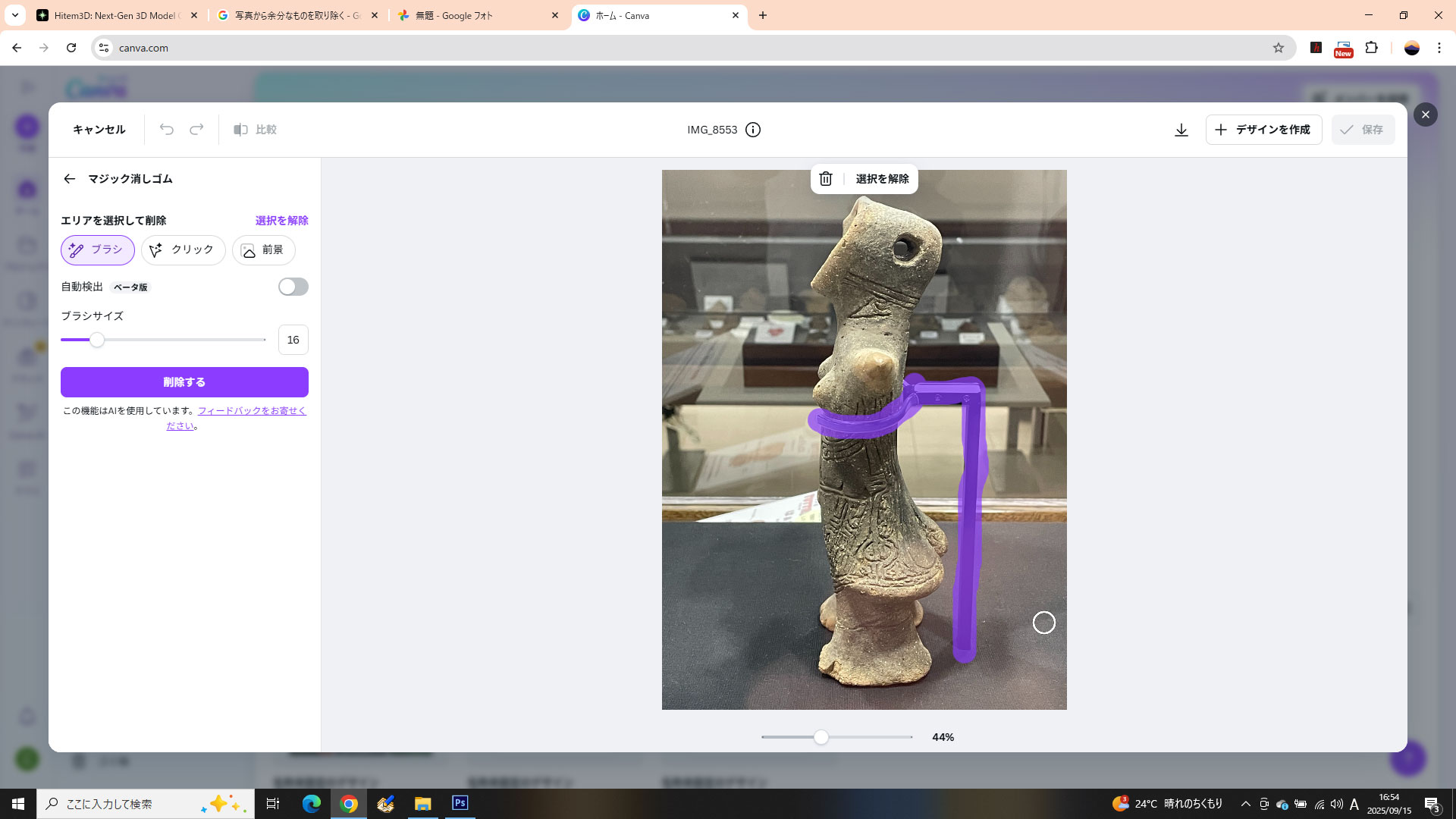Click the 比較 compare button

255,130
